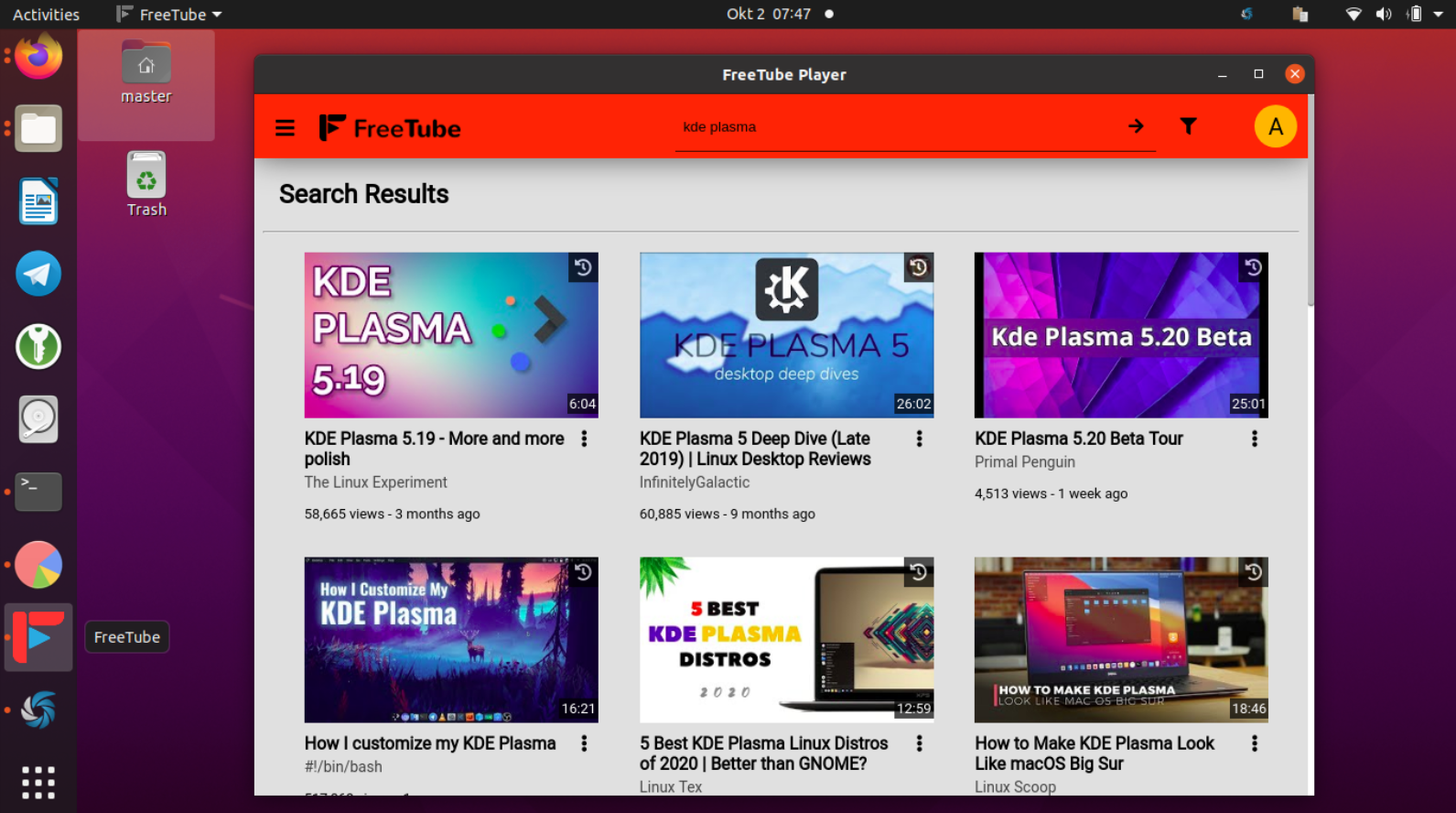
Task: Open the clipboard tray icon in top bar
Action: tap(1300, 14)
